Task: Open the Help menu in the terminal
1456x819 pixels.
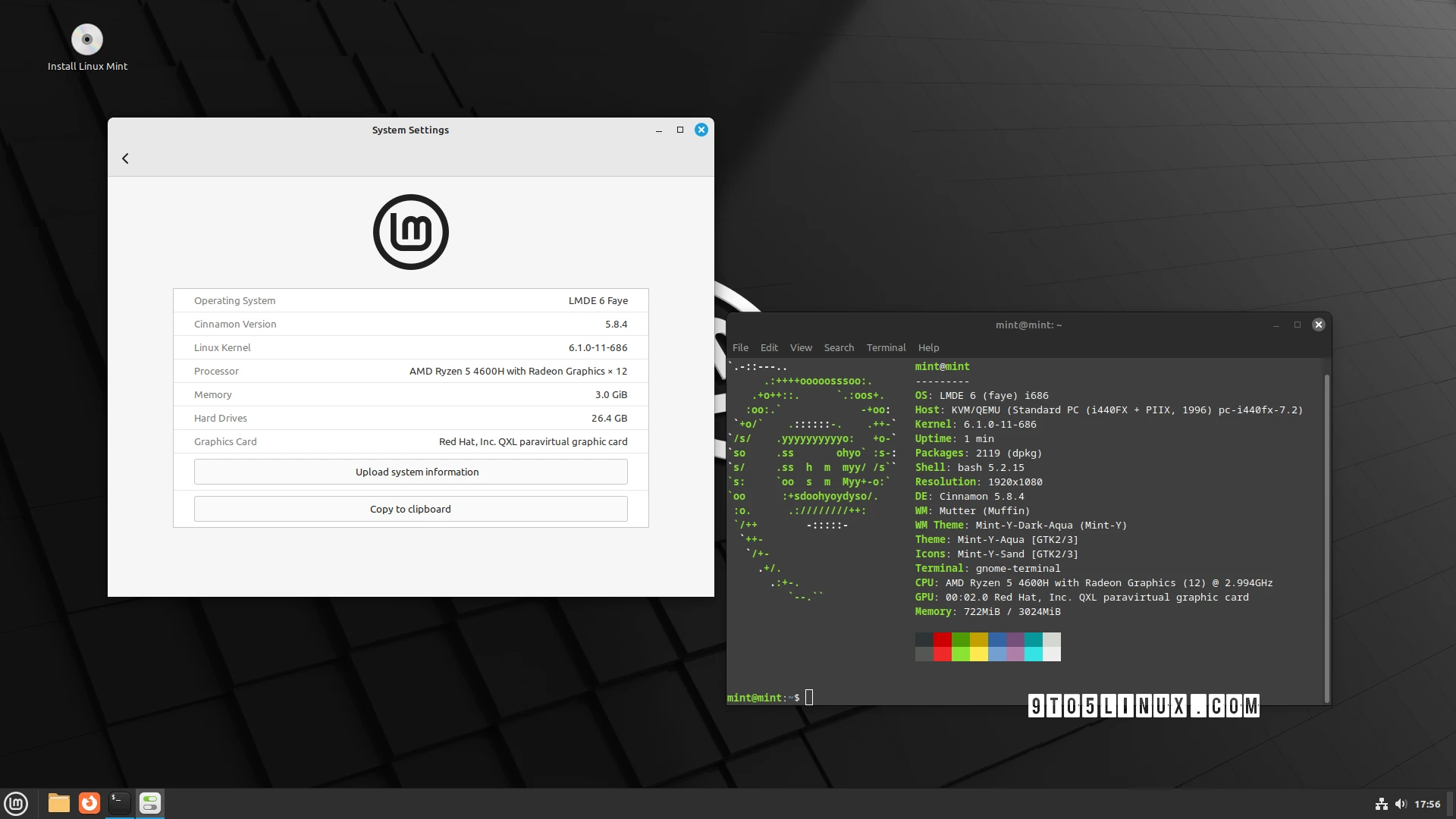Action: point(928,347)
